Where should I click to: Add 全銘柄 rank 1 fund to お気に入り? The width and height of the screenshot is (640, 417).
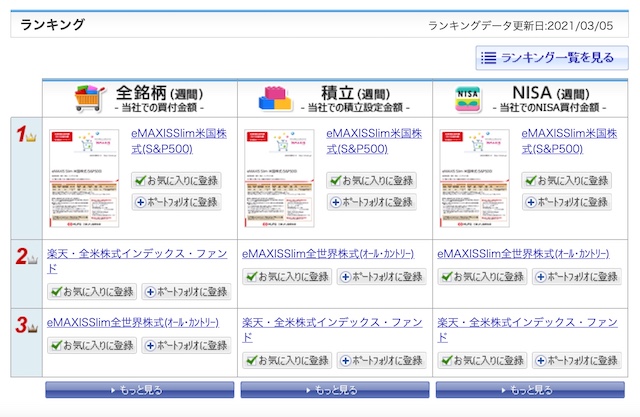click(176, 181)
